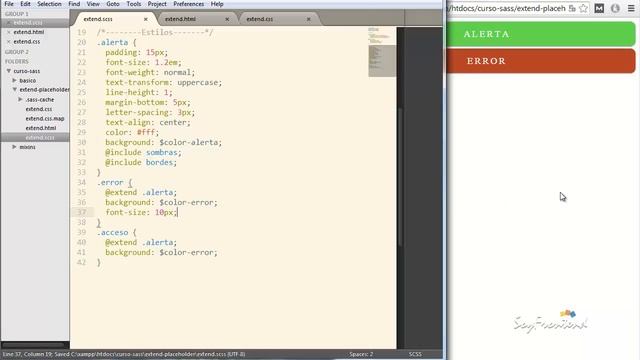Click the sidebar horizontal scrollbar
The width and height of the screenshot is (640, 360).
[33, 345]
